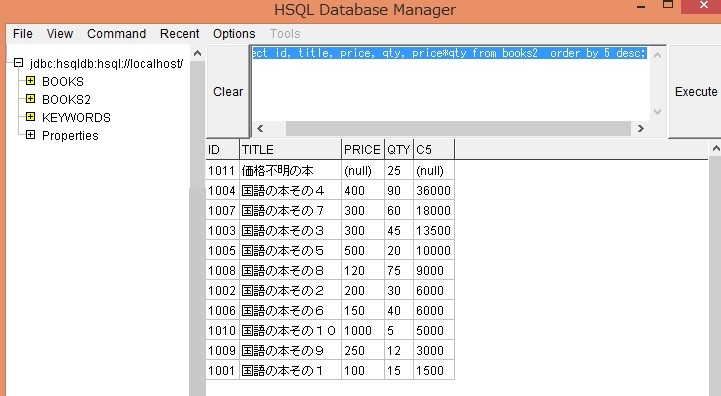This screenshot has width=721, height=396.
Task: Select the C5 value 10000
Action: pos(434,251)
